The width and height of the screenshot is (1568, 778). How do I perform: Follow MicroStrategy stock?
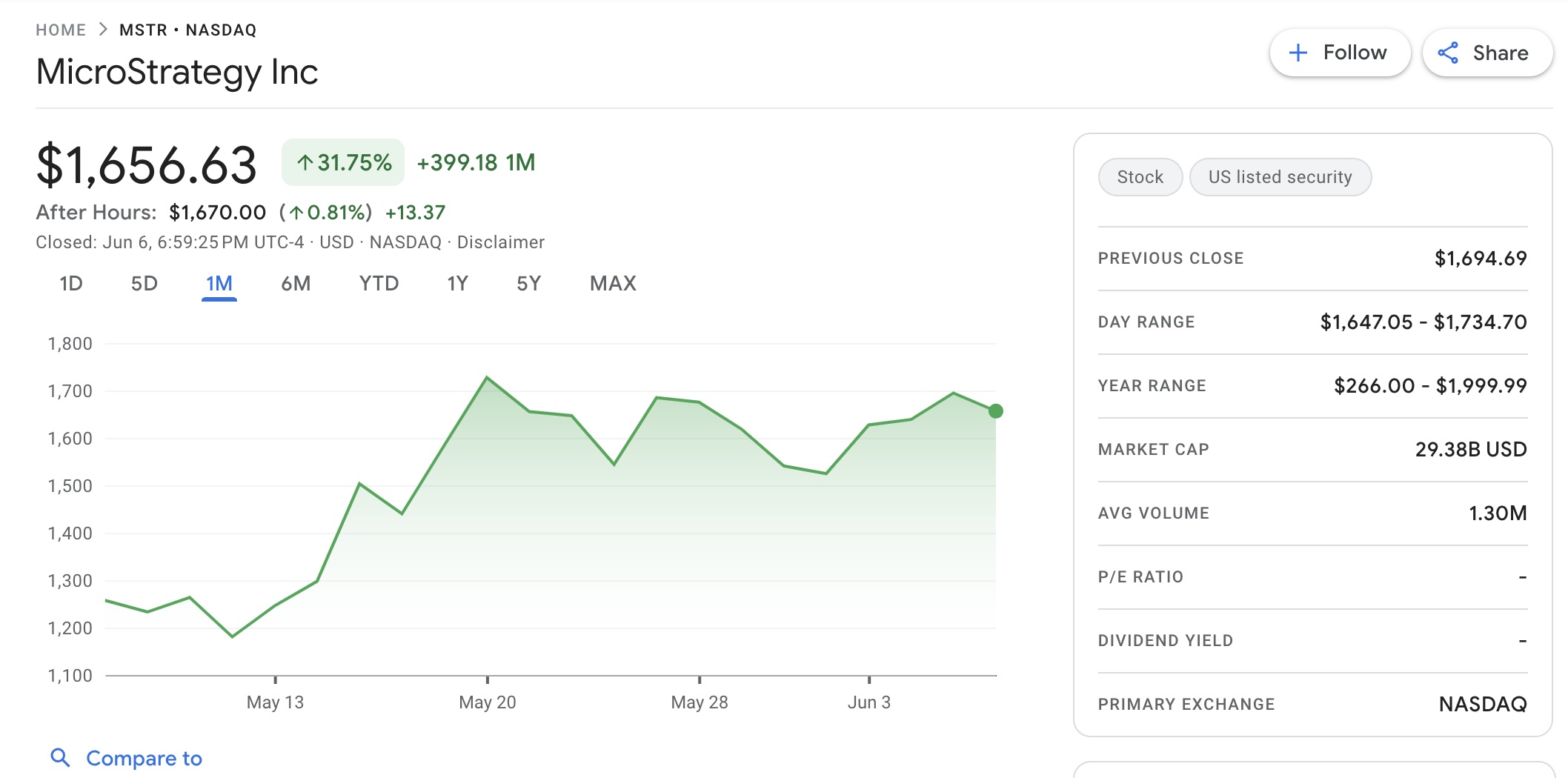click(1340, 53)
